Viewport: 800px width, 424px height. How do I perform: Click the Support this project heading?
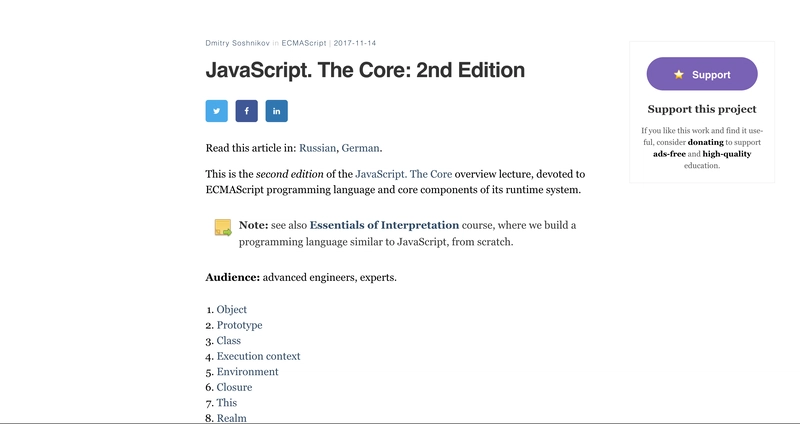point(702,109)
